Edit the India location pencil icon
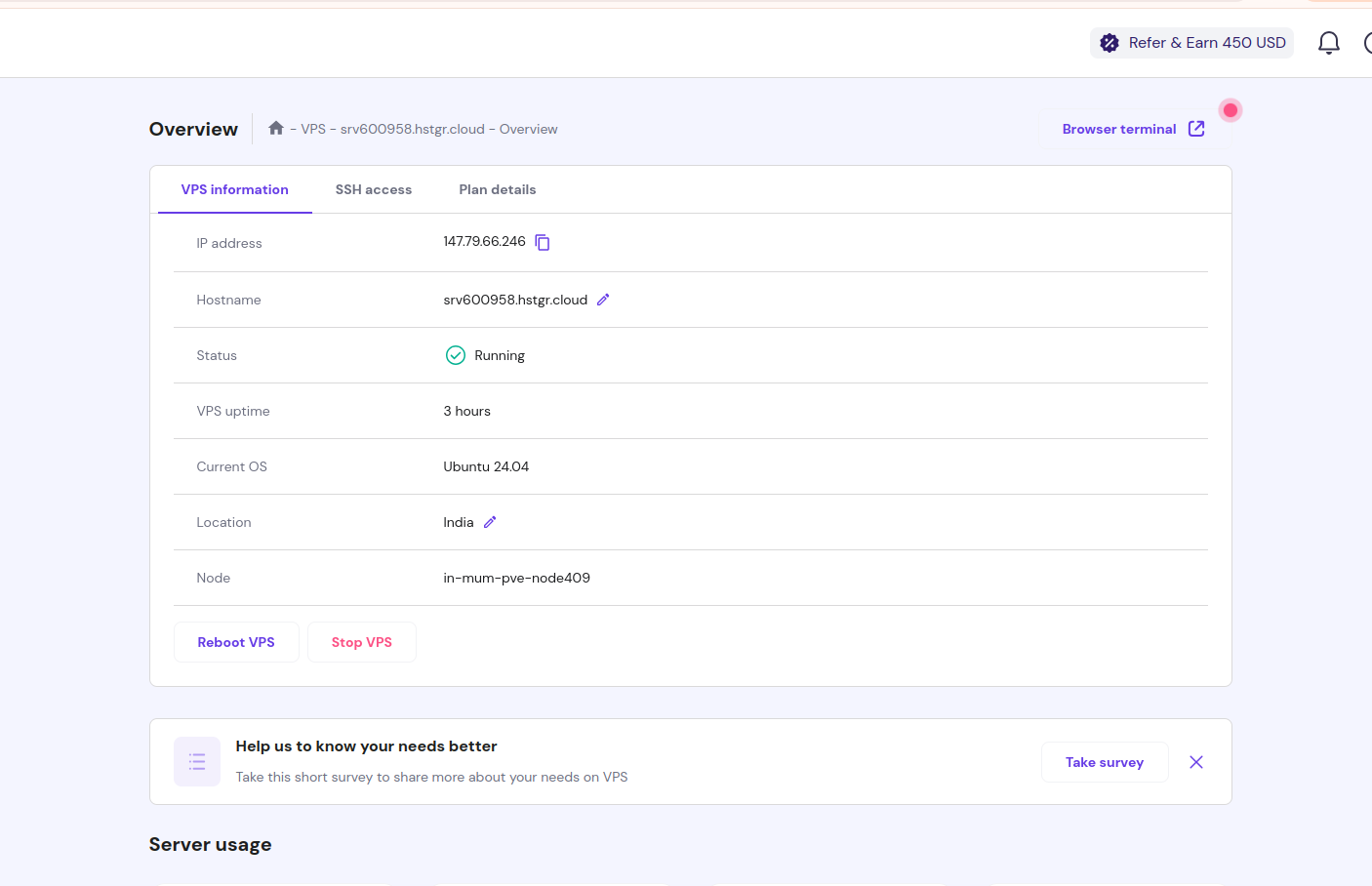This screenshot has width=1372, height=886. click(490, 522)
